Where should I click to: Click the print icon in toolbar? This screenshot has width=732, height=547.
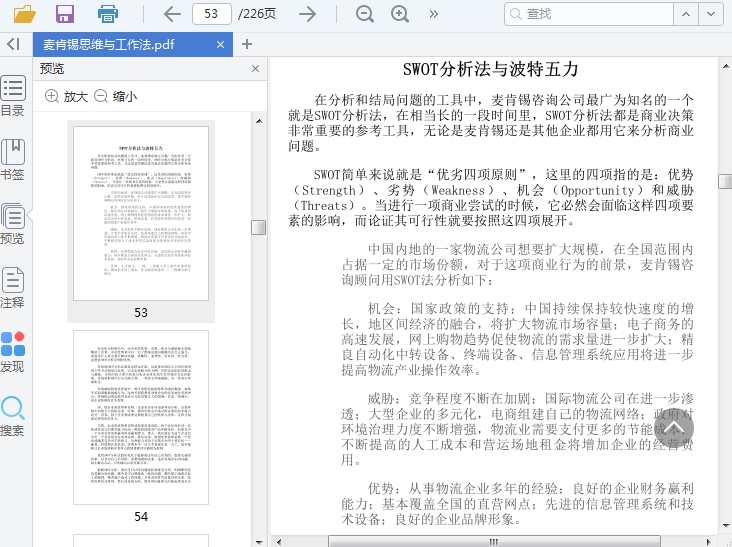tap(108, 14)
